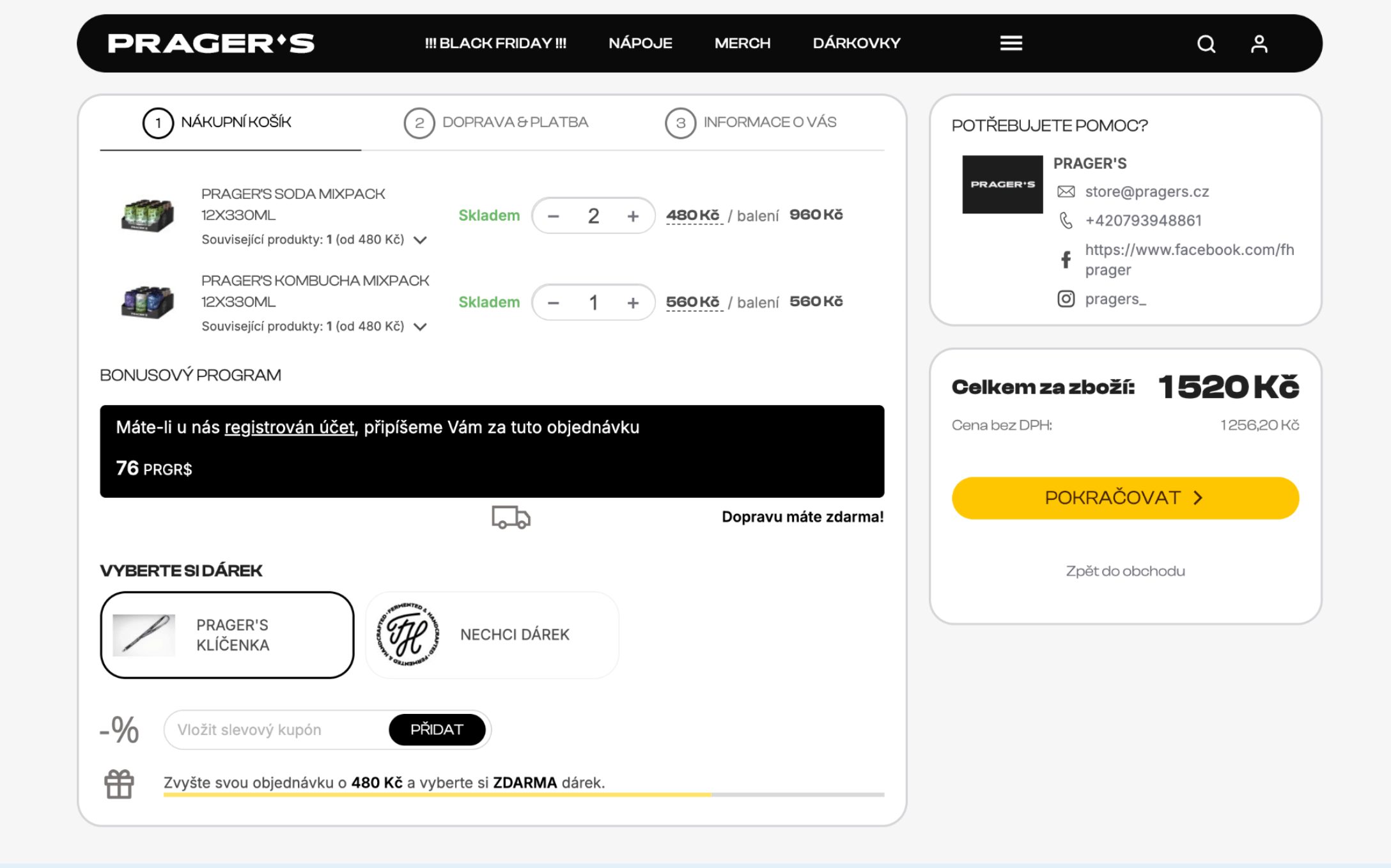Click the Facebook icon in help panel
The height and width of the screenshot is (868, 1391).
point(1065,260)
